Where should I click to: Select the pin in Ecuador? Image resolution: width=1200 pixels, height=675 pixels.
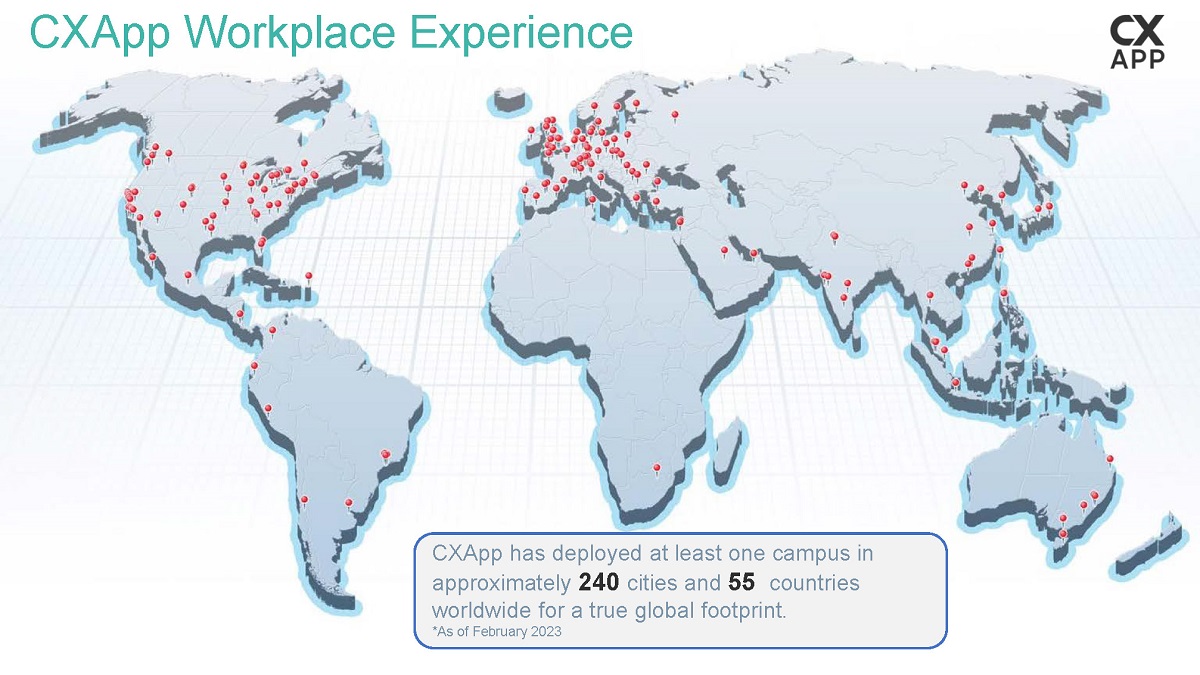point(254,368)
